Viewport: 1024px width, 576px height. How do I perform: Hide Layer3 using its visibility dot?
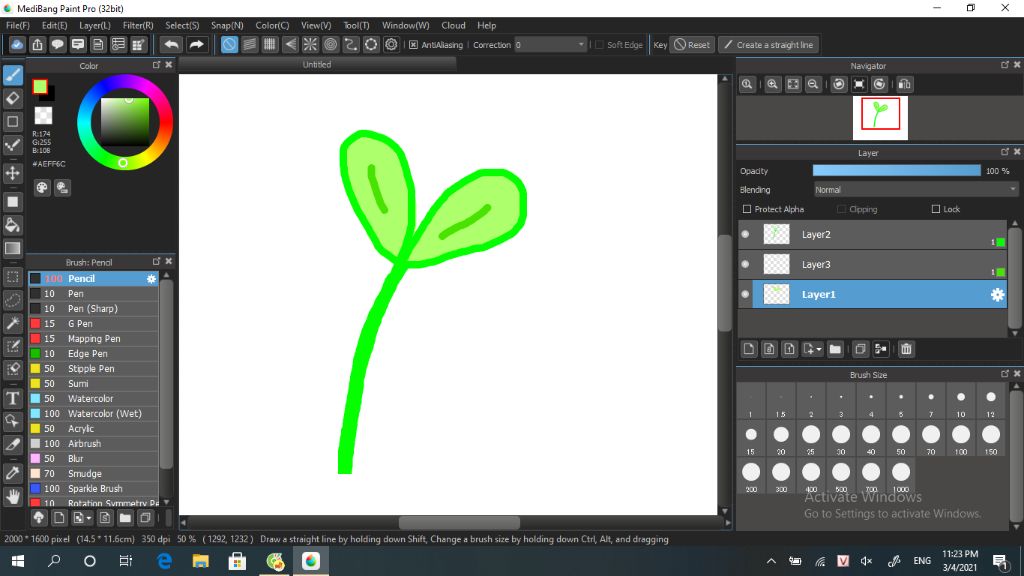[x=745, y=264]
